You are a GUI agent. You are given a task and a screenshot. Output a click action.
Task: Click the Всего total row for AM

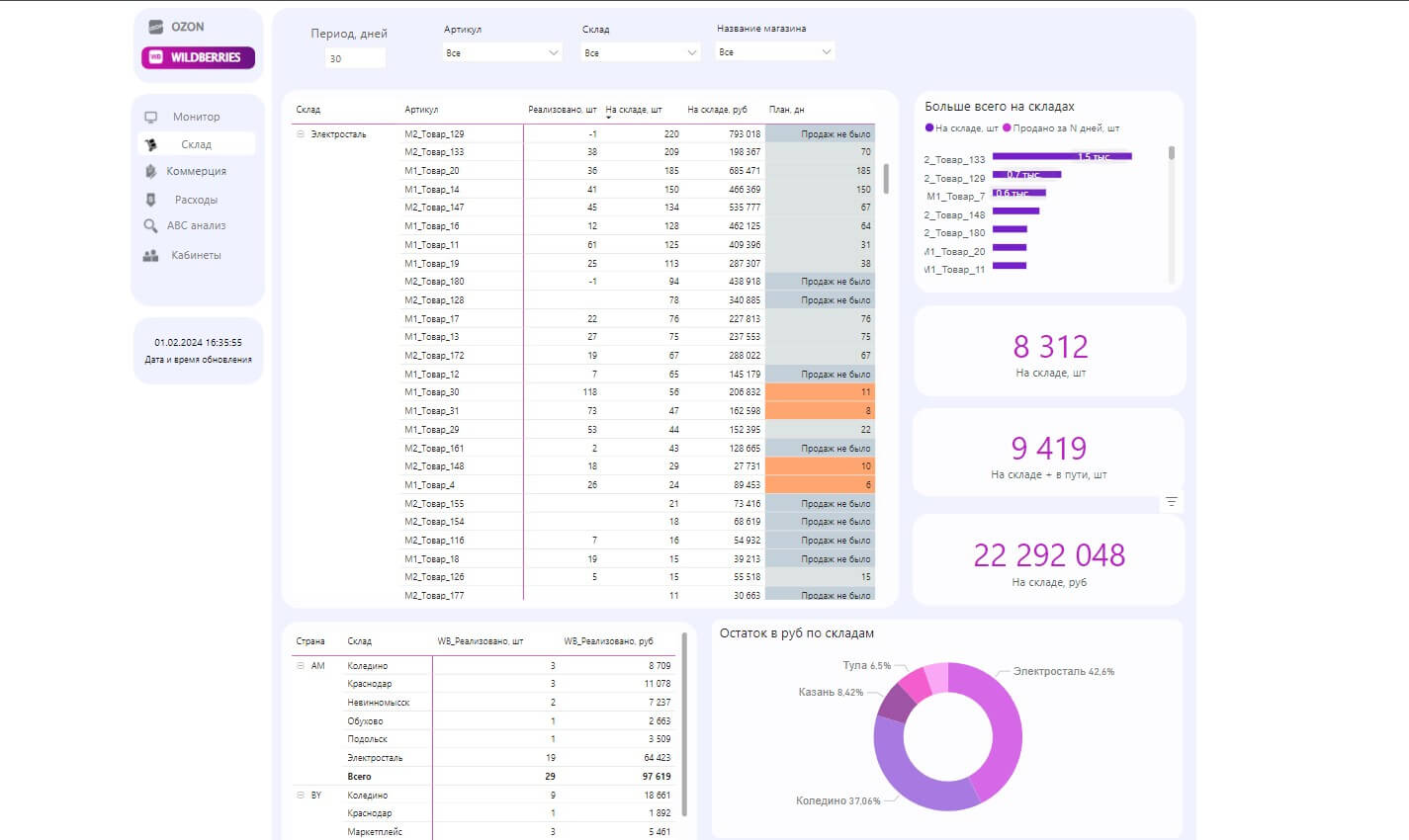tap(509, 777)
